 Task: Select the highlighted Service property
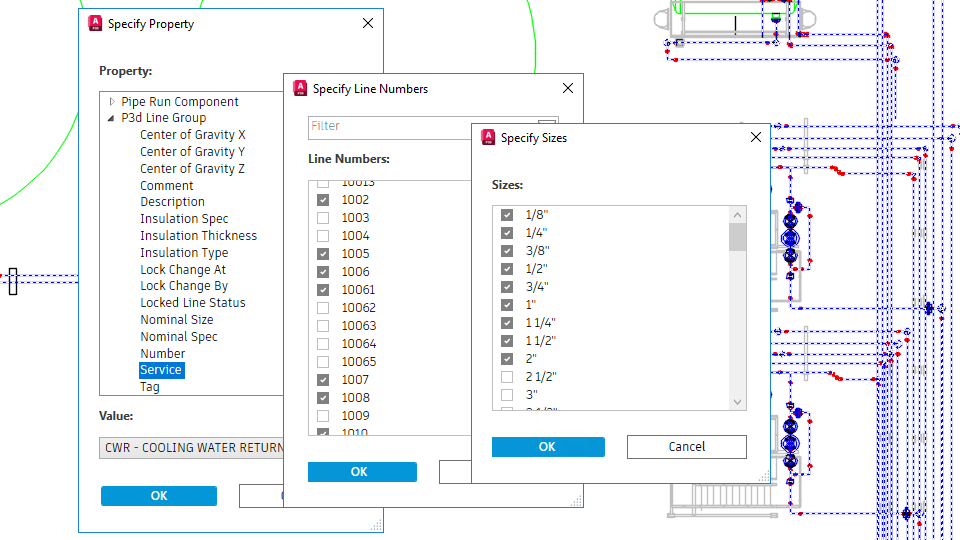161,370
